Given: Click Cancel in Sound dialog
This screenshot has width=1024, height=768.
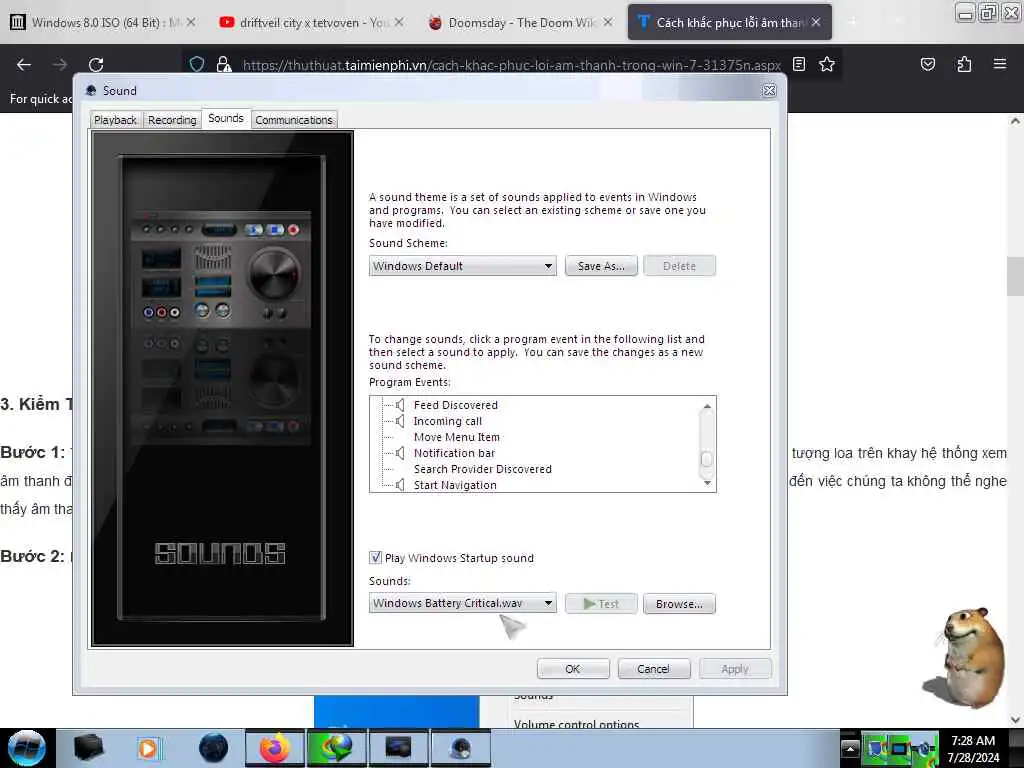Looking at the screenshot, I should (x=653, y=669).
